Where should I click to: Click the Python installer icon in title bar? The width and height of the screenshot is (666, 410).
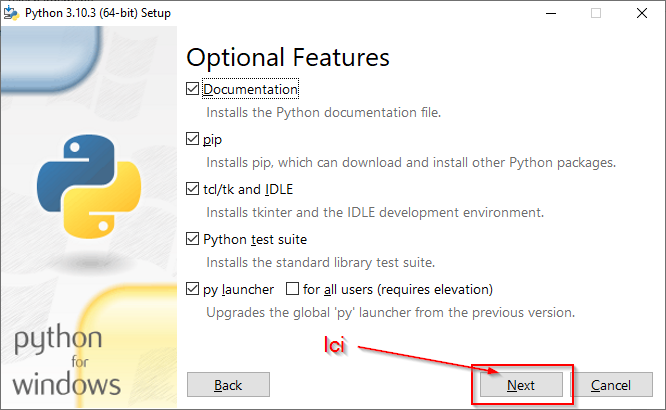point(11,13)
